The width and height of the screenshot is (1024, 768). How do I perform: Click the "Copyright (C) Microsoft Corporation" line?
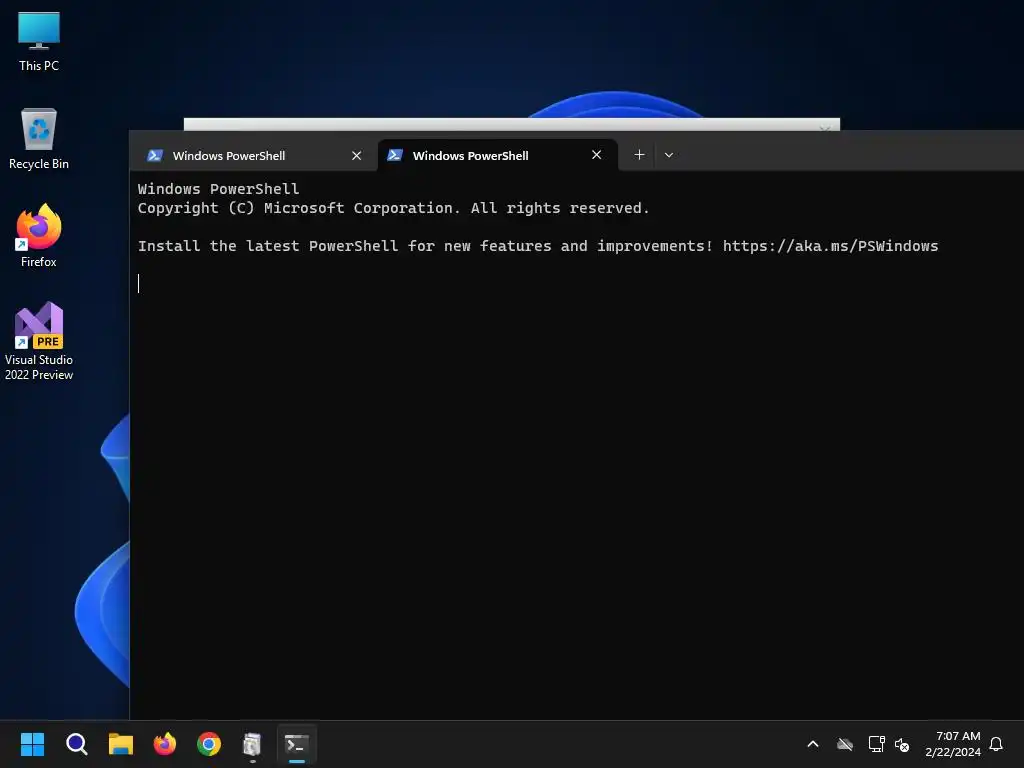(x=394, y=208)
